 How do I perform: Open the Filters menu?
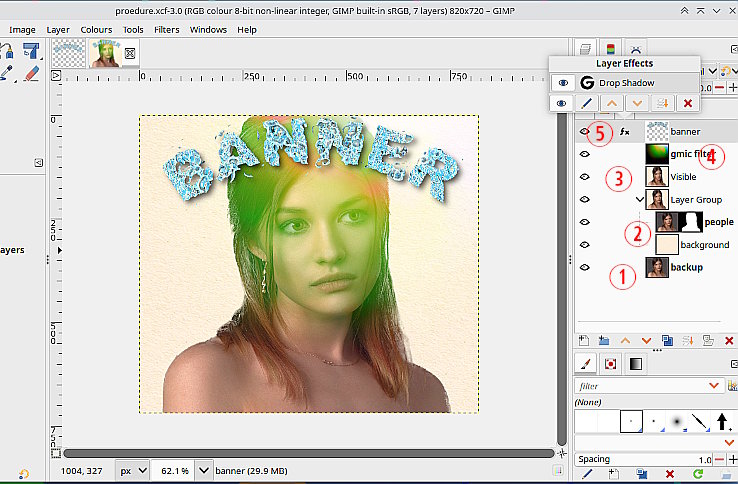click(x=167, y=30)
